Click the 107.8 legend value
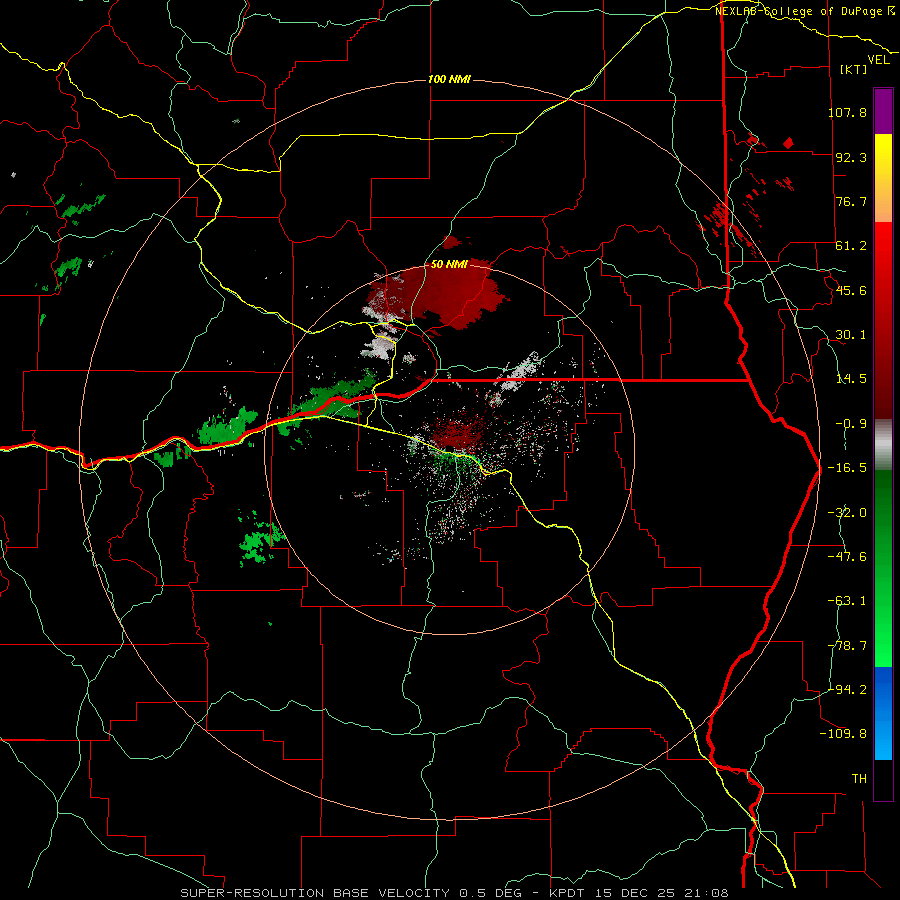Image resolution: width=900 pixels, height=900 pixels. (x=847, y=112)
